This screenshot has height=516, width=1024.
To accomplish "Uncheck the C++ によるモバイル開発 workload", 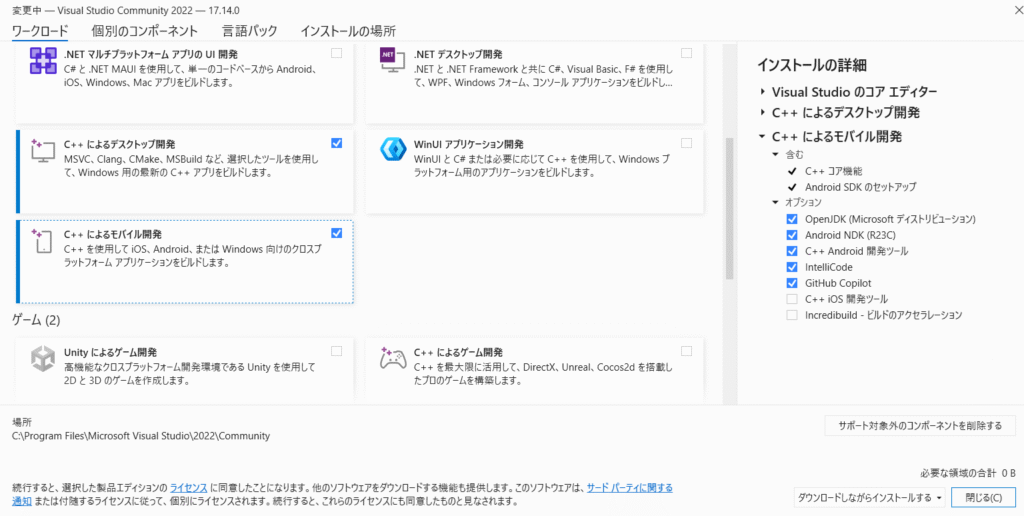I will [x=336, y=233].
